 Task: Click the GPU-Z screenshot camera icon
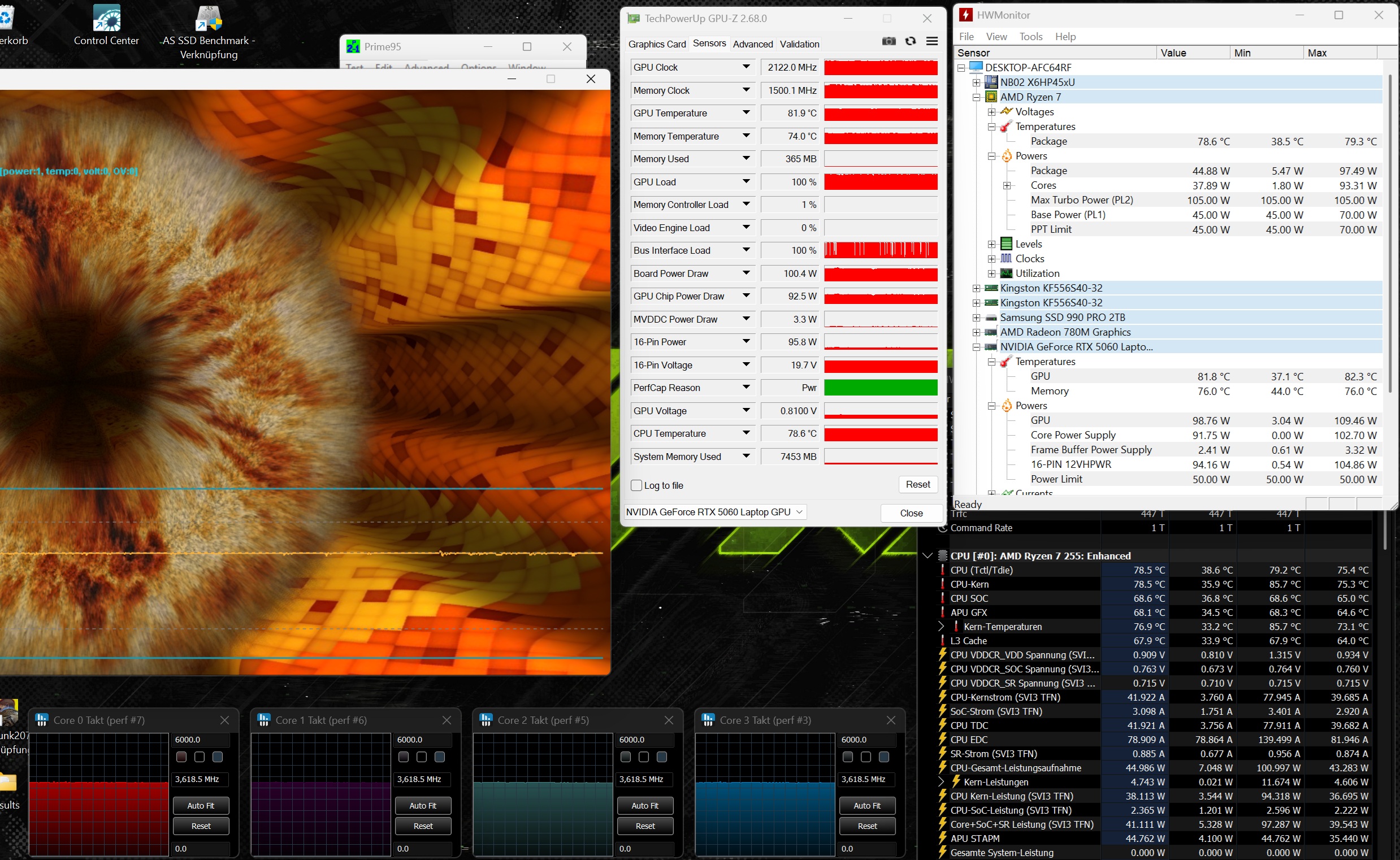pyautogui.click(x=888, y=41)
